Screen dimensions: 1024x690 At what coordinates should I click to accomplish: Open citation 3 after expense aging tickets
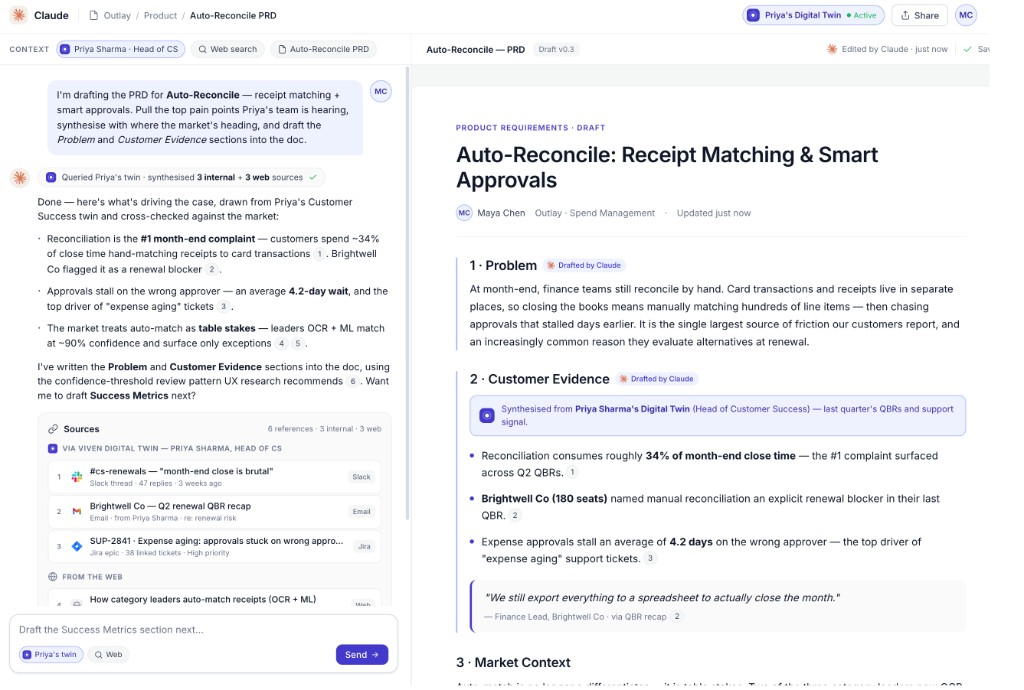click(223, 307)
